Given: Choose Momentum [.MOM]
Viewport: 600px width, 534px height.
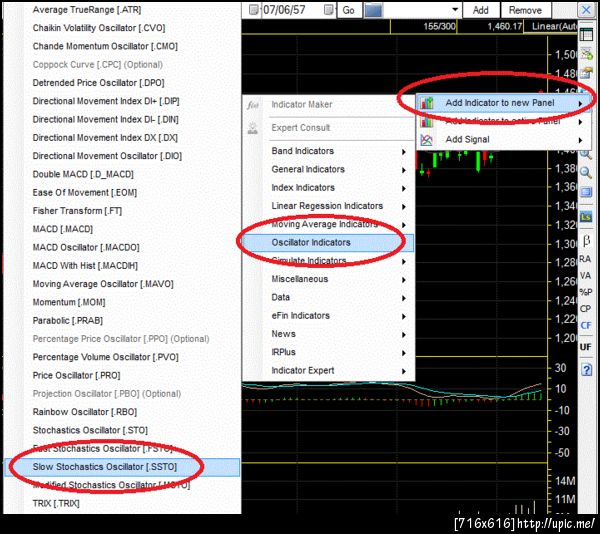Looking at the screenshot, I should [x=69, y=303].
